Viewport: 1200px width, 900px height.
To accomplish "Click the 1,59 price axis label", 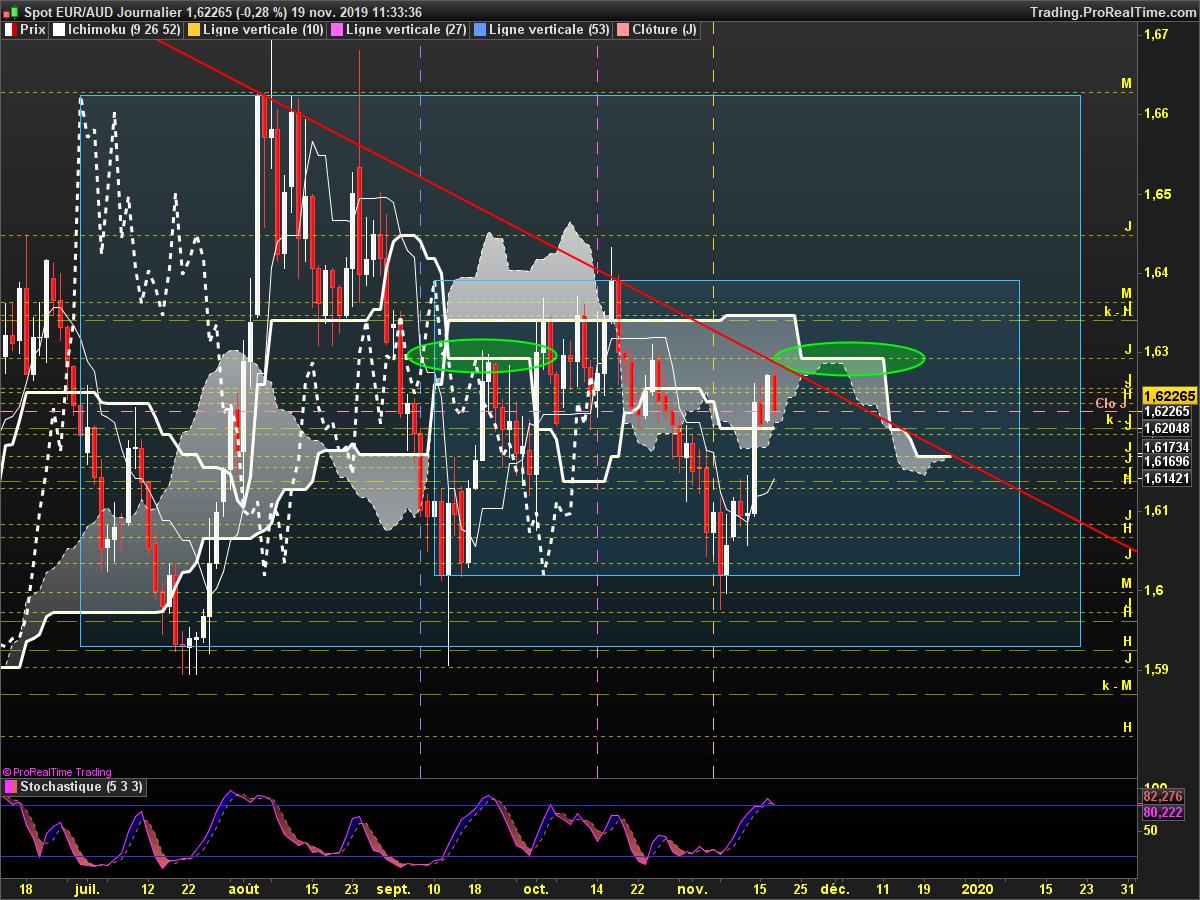I will tap(1155, 669).
